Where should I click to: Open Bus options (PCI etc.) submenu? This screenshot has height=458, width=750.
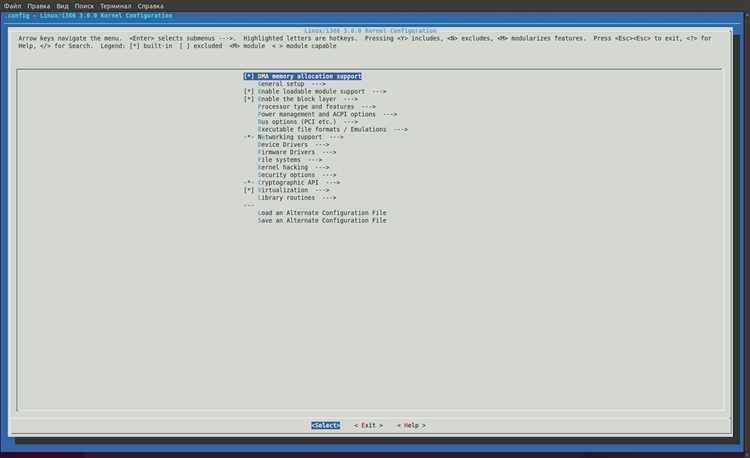308,122
